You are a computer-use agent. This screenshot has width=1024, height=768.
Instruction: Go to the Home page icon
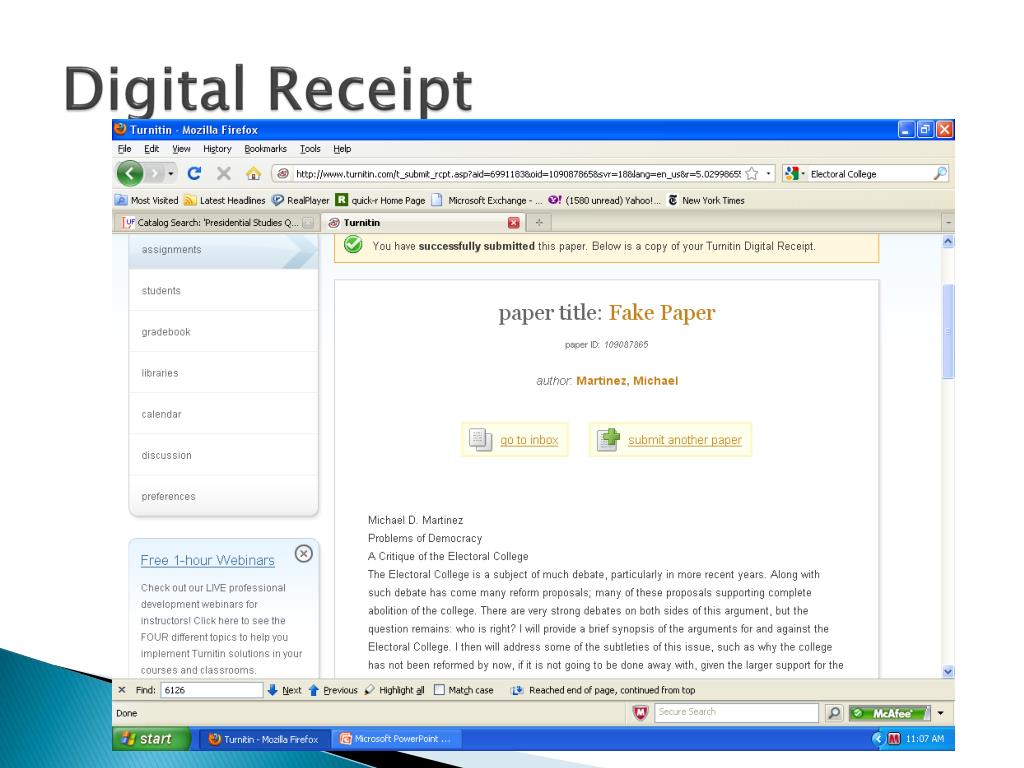[x=253, y=173]
